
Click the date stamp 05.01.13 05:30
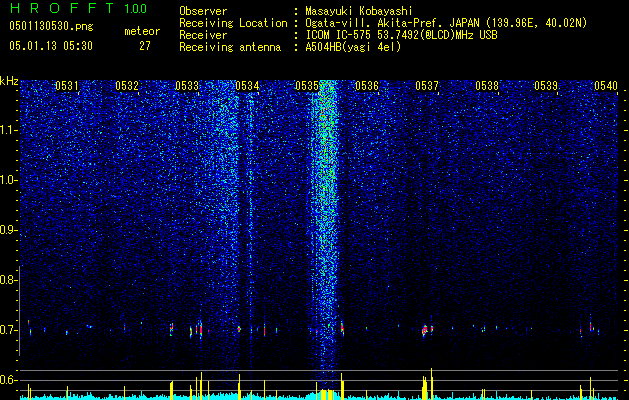pyautogui.click(x=51, y=46)
